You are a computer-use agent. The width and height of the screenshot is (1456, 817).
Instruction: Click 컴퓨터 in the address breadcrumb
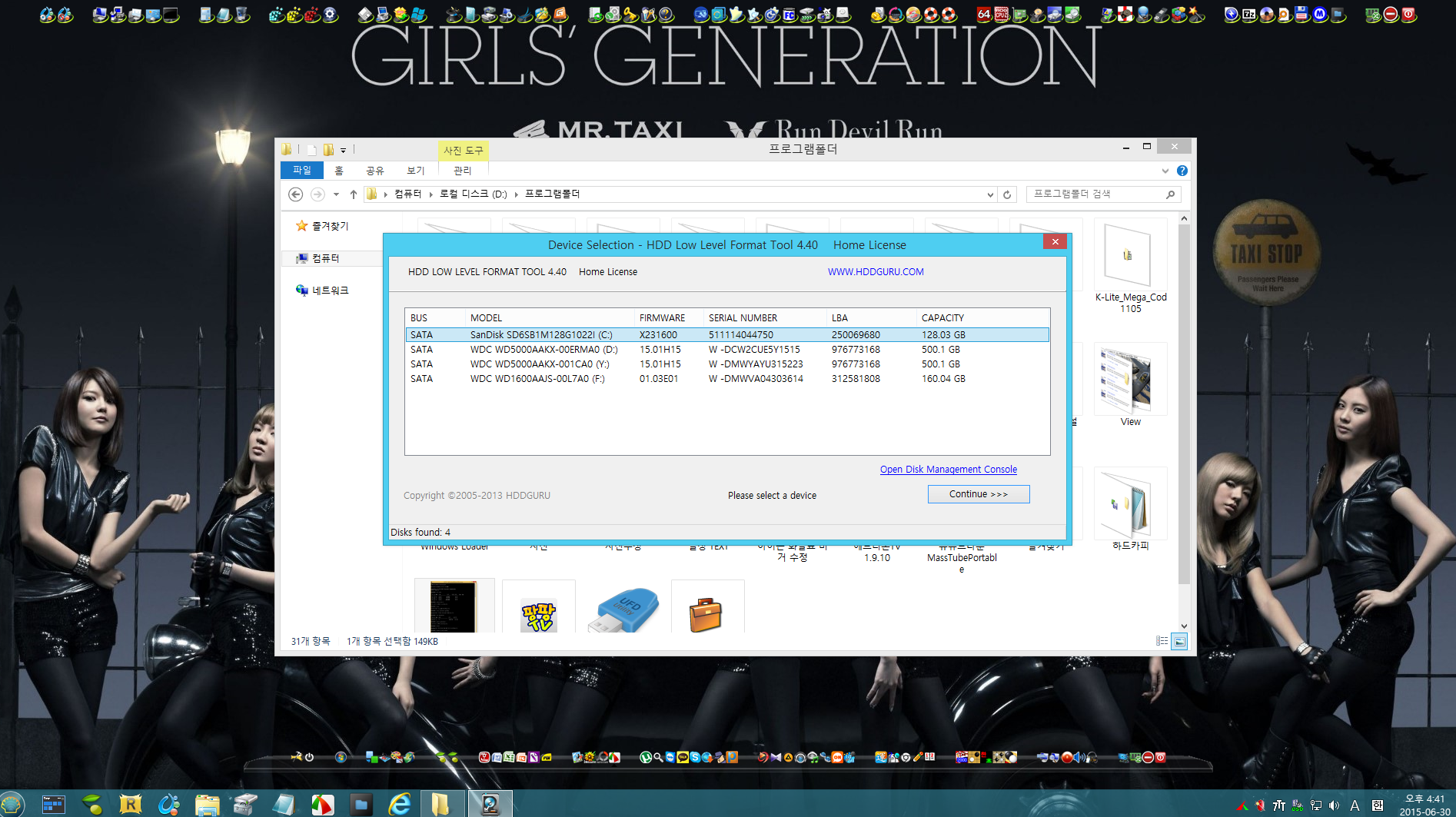coord(407,194)
